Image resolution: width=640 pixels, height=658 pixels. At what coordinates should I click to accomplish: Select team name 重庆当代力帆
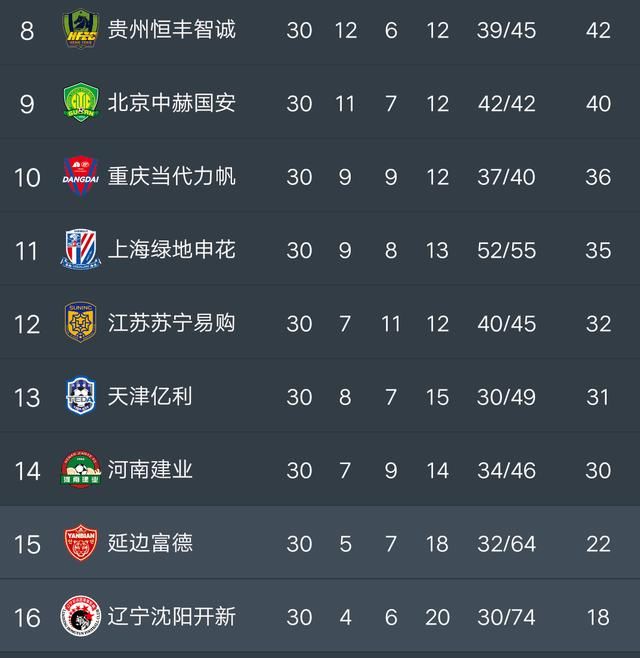pyautogui.click(x=172, y=176)
